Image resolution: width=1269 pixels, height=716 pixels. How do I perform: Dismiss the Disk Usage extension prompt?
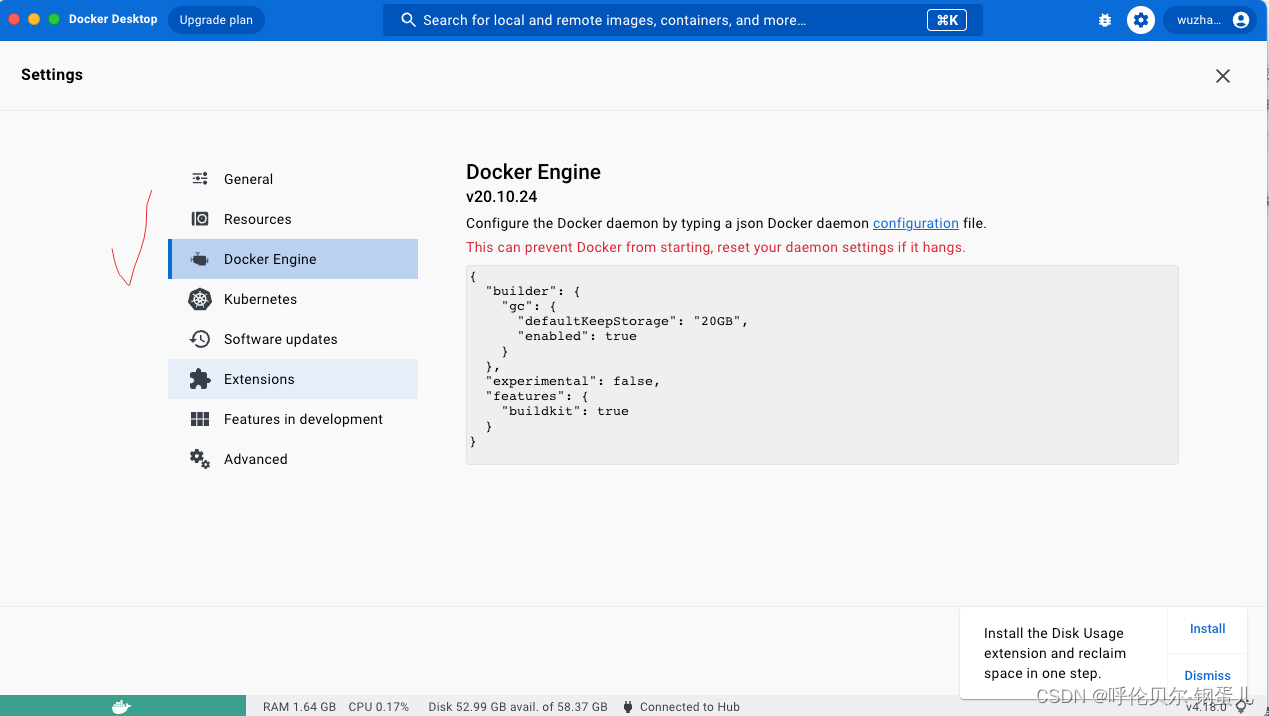(x=1207, y=676)
